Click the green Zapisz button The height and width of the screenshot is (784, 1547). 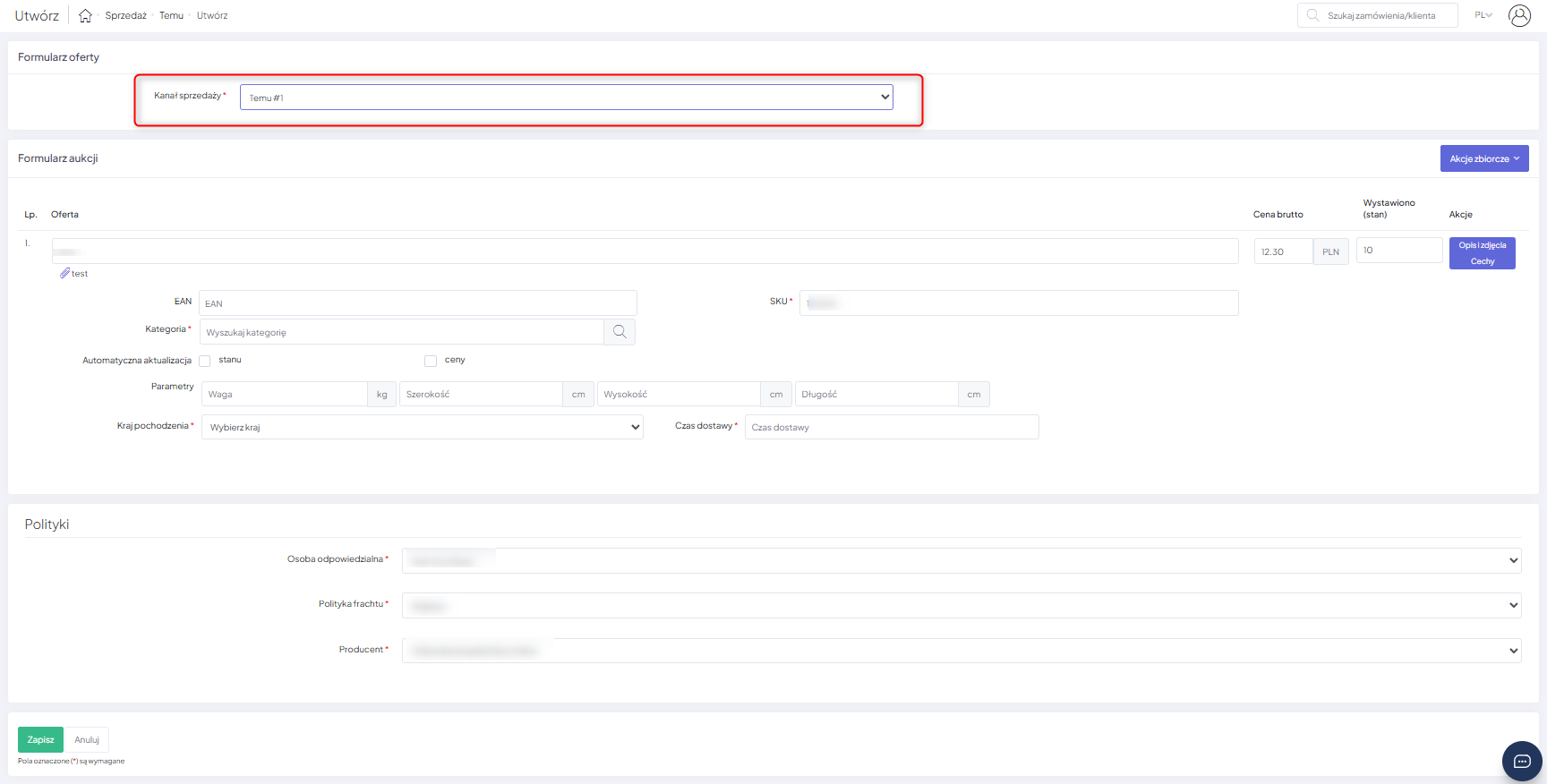coord(40,739)
